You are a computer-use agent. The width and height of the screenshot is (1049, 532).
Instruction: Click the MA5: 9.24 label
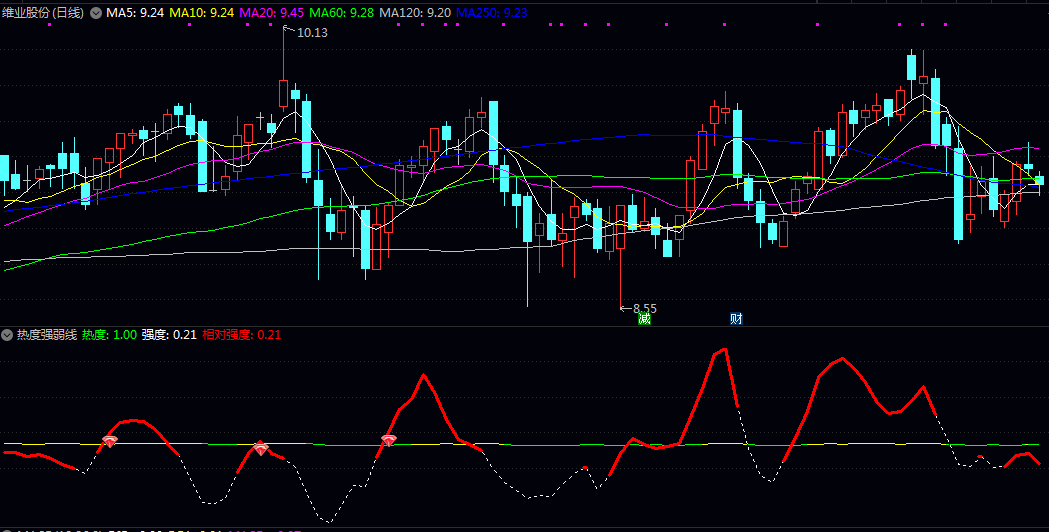coord(135,13)
